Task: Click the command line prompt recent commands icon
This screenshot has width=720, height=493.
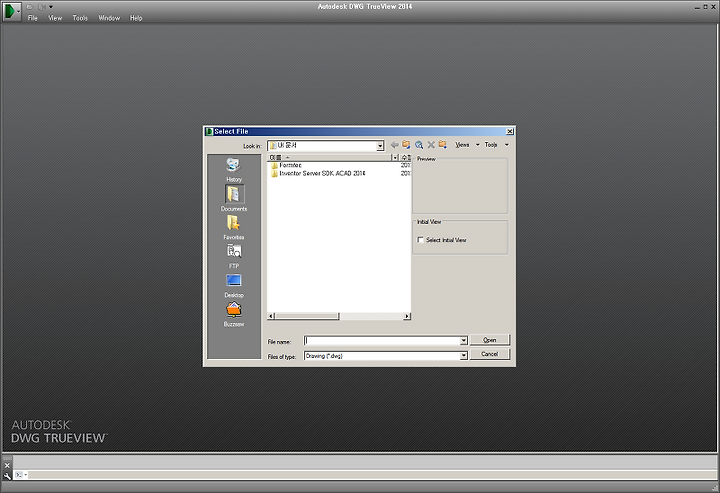Action: pyautogui.click(x=21, y=475)
